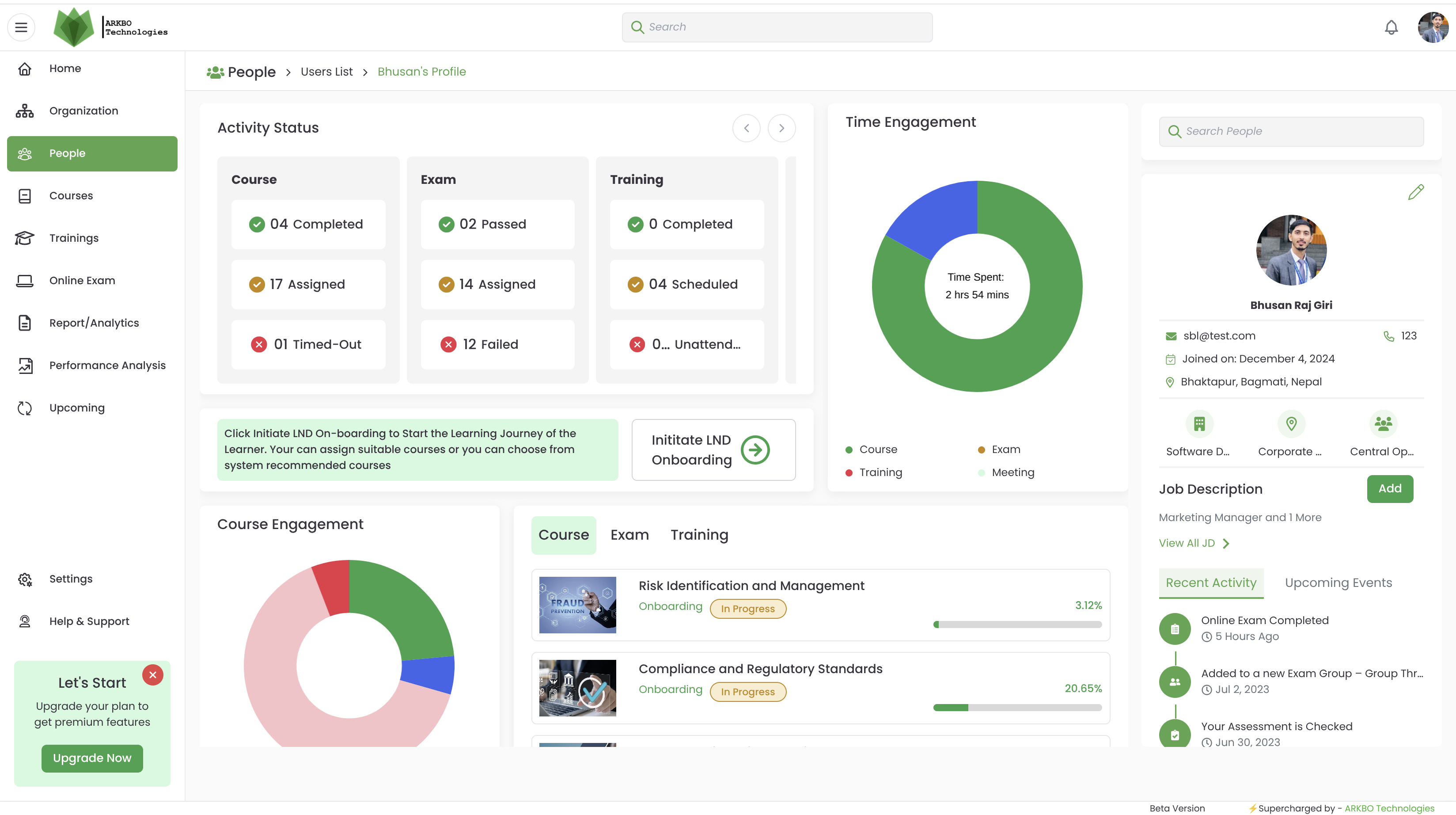Open the hamburger menu icon

[21, 27]
